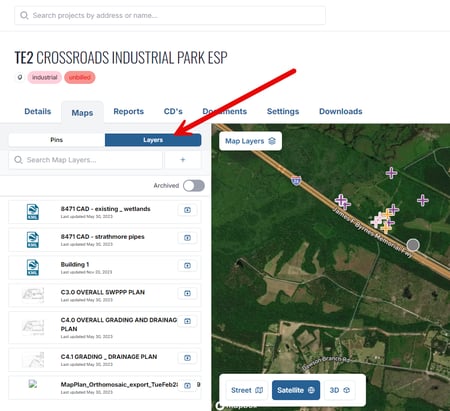Open the C4.0 OVERALL GRADING thumbnail

click(x=33, y=327)
